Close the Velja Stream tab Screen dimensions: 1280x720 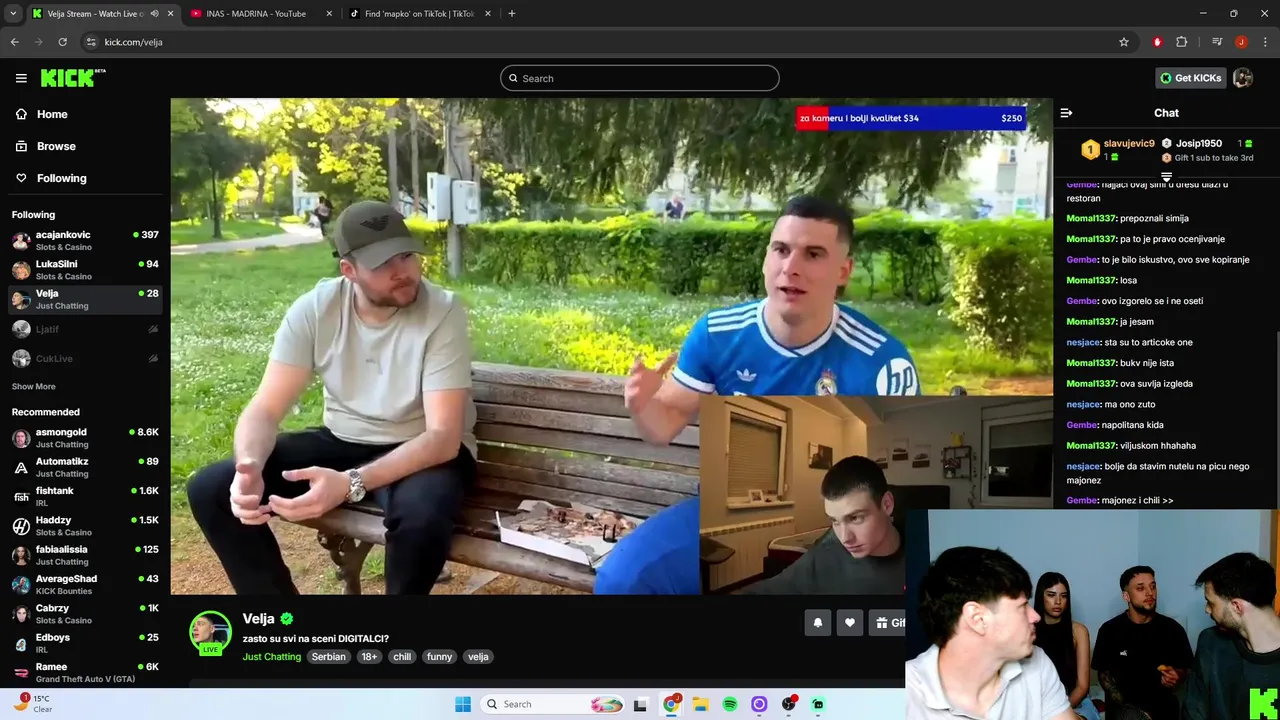(x=170, y=13)
